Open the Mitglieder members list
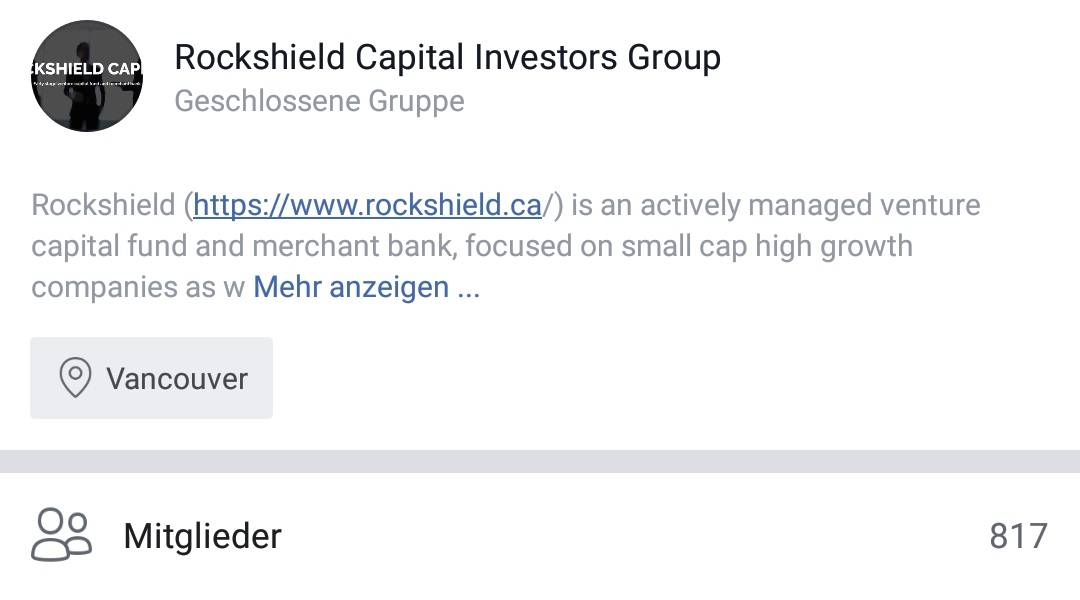Viewport: 1080px width, 600px height. pos(540,536)
